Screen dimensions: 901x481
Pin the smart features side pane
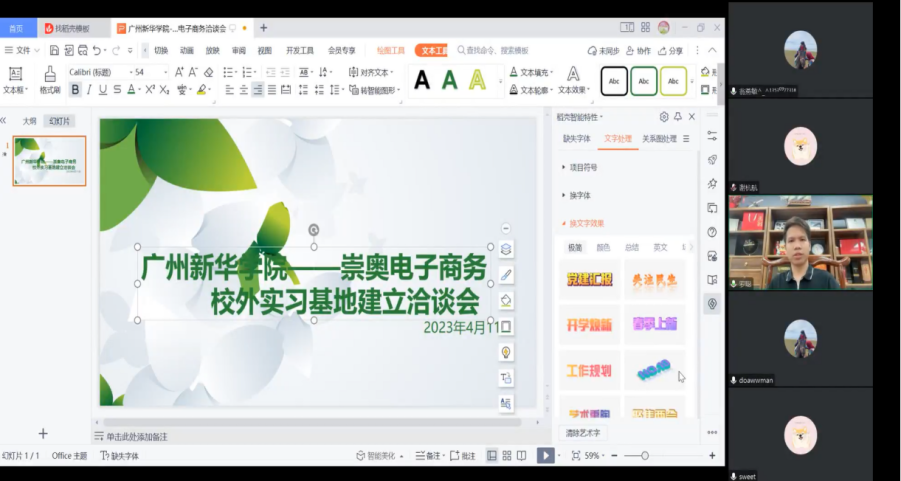point(678,117)
